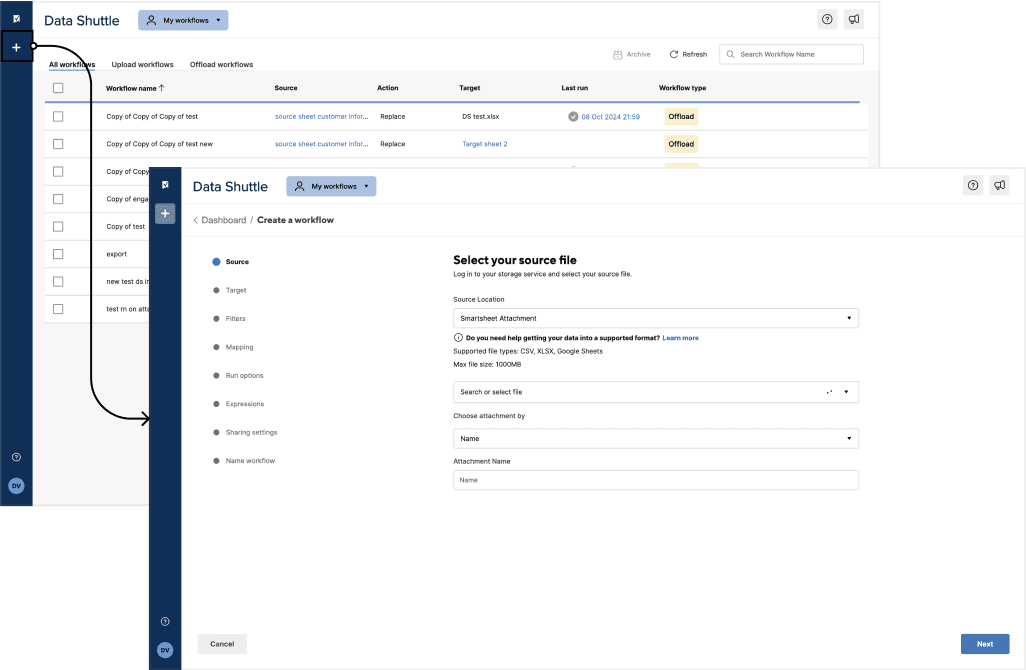Click the 'Last run' column header
The image size is (1026, 670).
tap(575, 88)
